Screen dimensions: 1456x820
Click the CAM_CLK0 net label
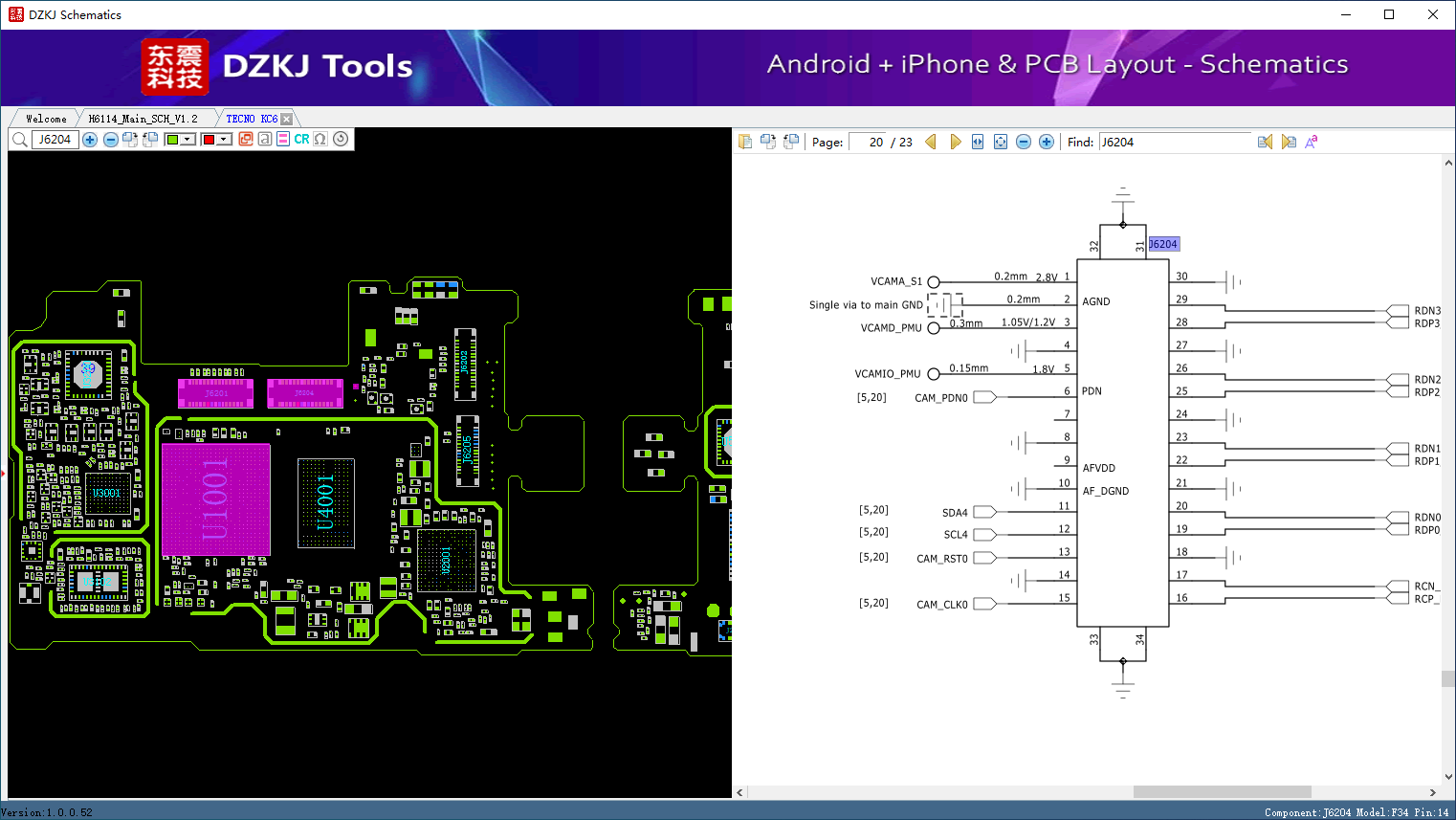click(942, 605)
